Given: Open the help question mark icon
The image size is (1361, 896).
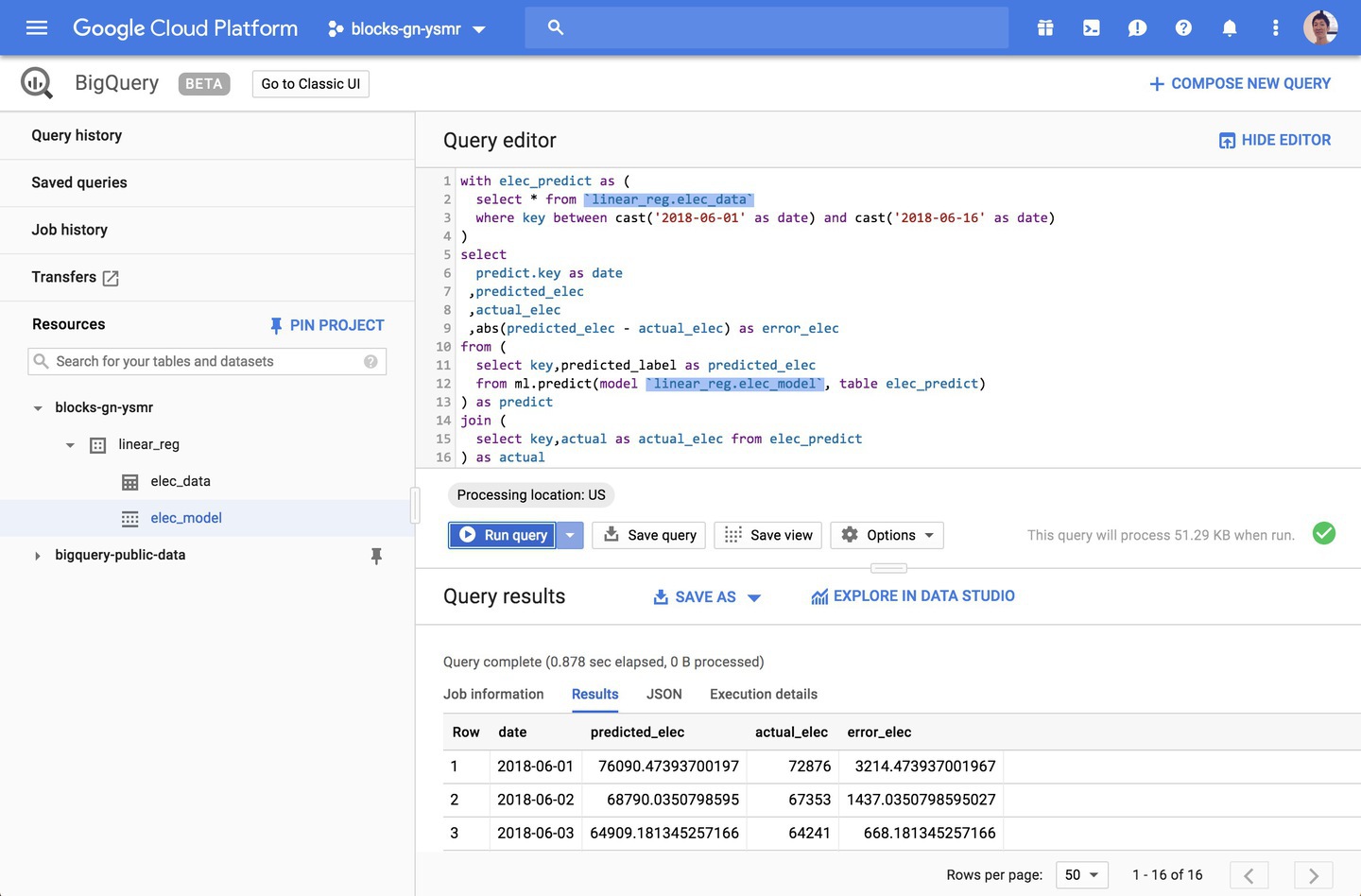Looking at the screenshot, I should [1183, 28].
